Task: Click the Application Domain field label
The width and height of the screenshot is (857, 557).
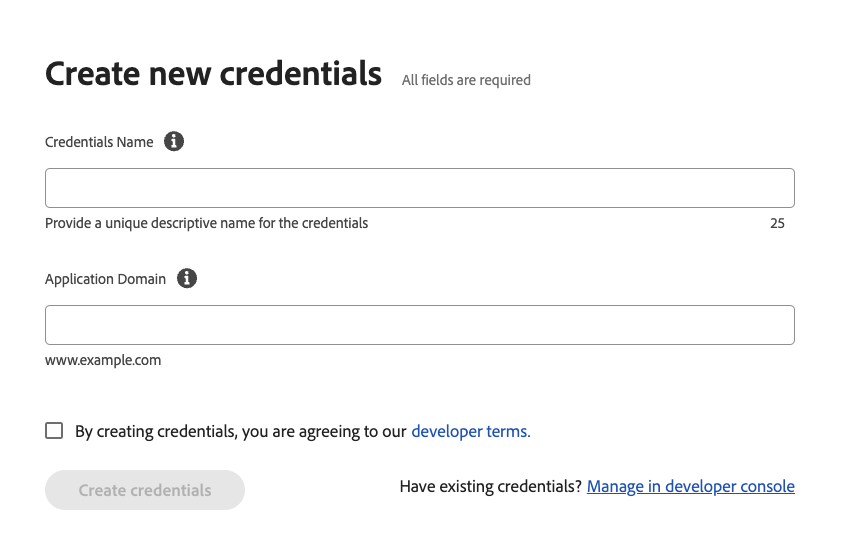Action: [105, 279]
